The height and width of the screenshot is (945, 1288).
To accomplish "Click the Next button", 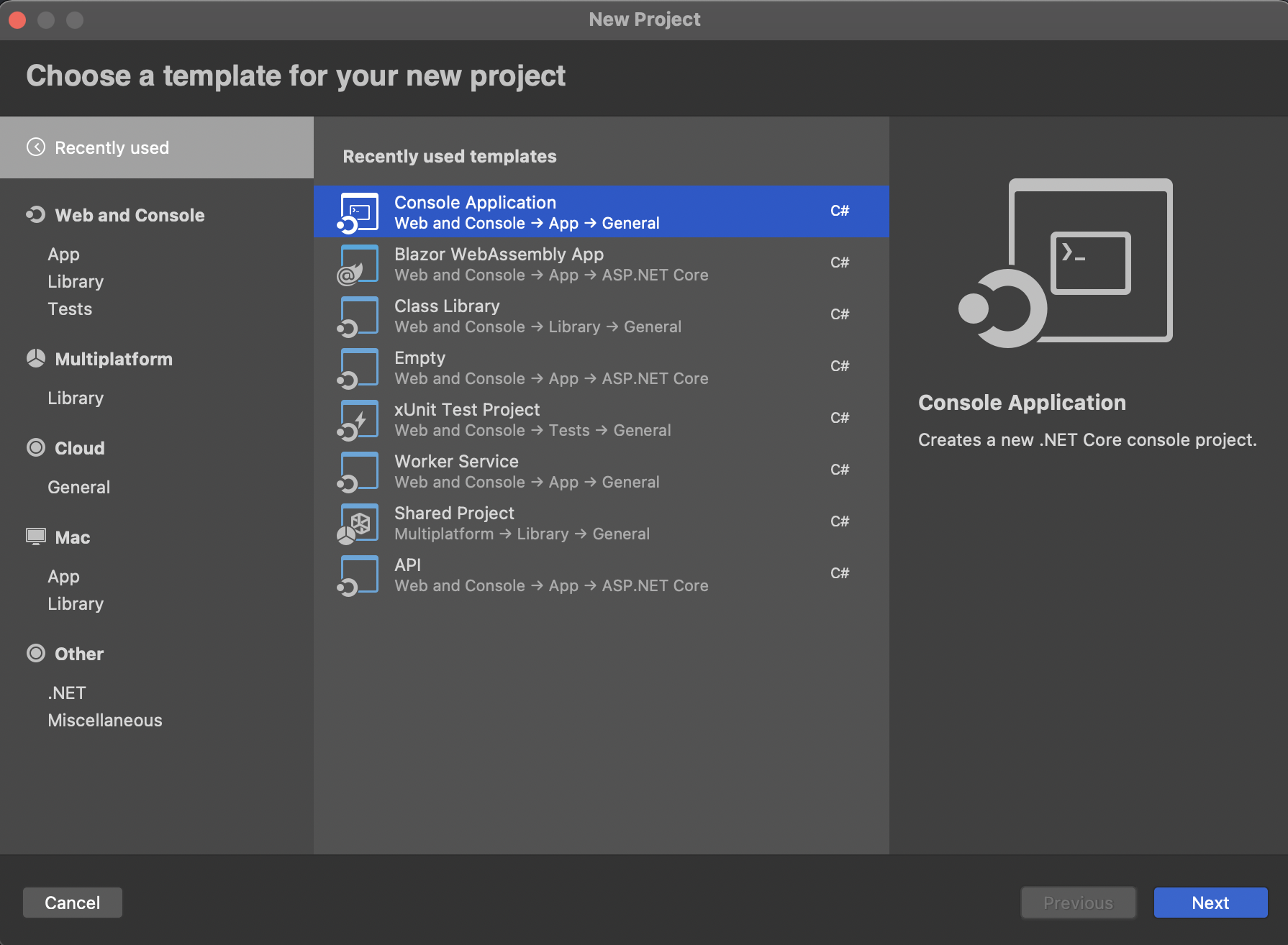I will click(1210, 903).
